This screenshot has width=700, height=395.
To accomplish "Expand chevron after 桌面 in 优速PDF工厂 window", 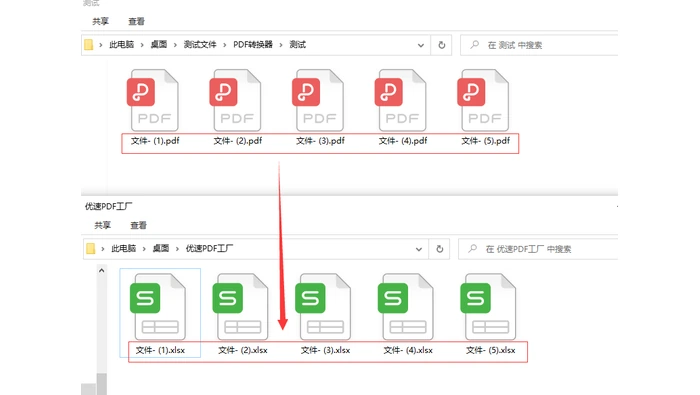I will click(x=177, y=249).
